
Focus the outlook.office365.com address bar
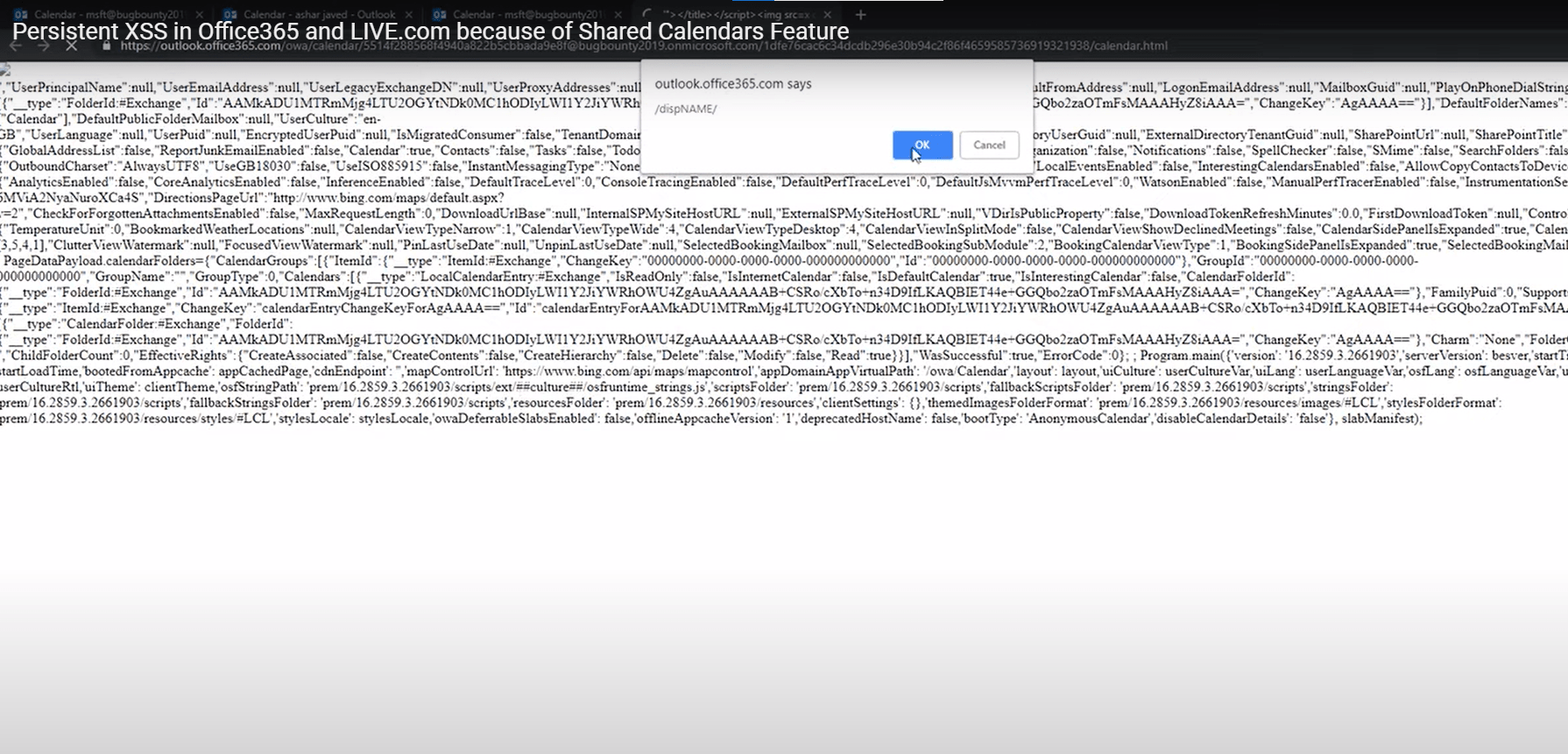point(644,46)
